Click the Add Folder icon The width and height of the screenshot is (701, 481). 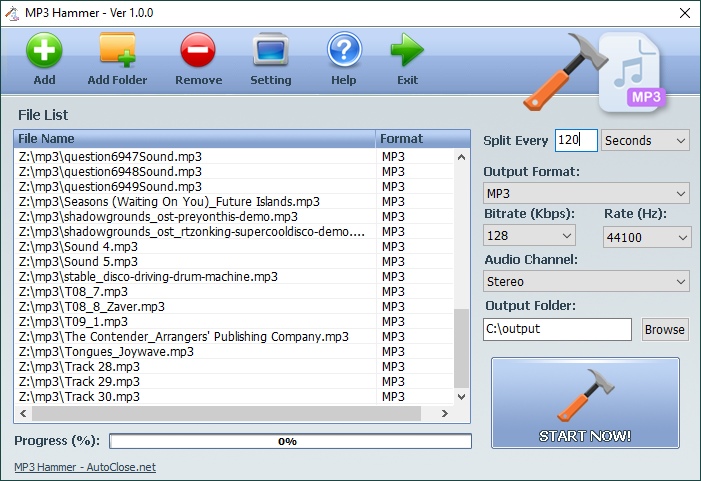pyautogui.click(x=117, y=50)
